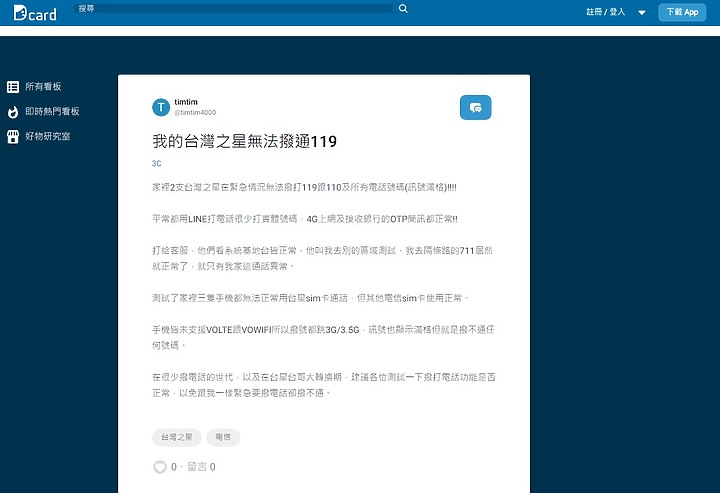The image size is (720, 493).
Task: Click the 下載 App button
Action: coord(682,12)
